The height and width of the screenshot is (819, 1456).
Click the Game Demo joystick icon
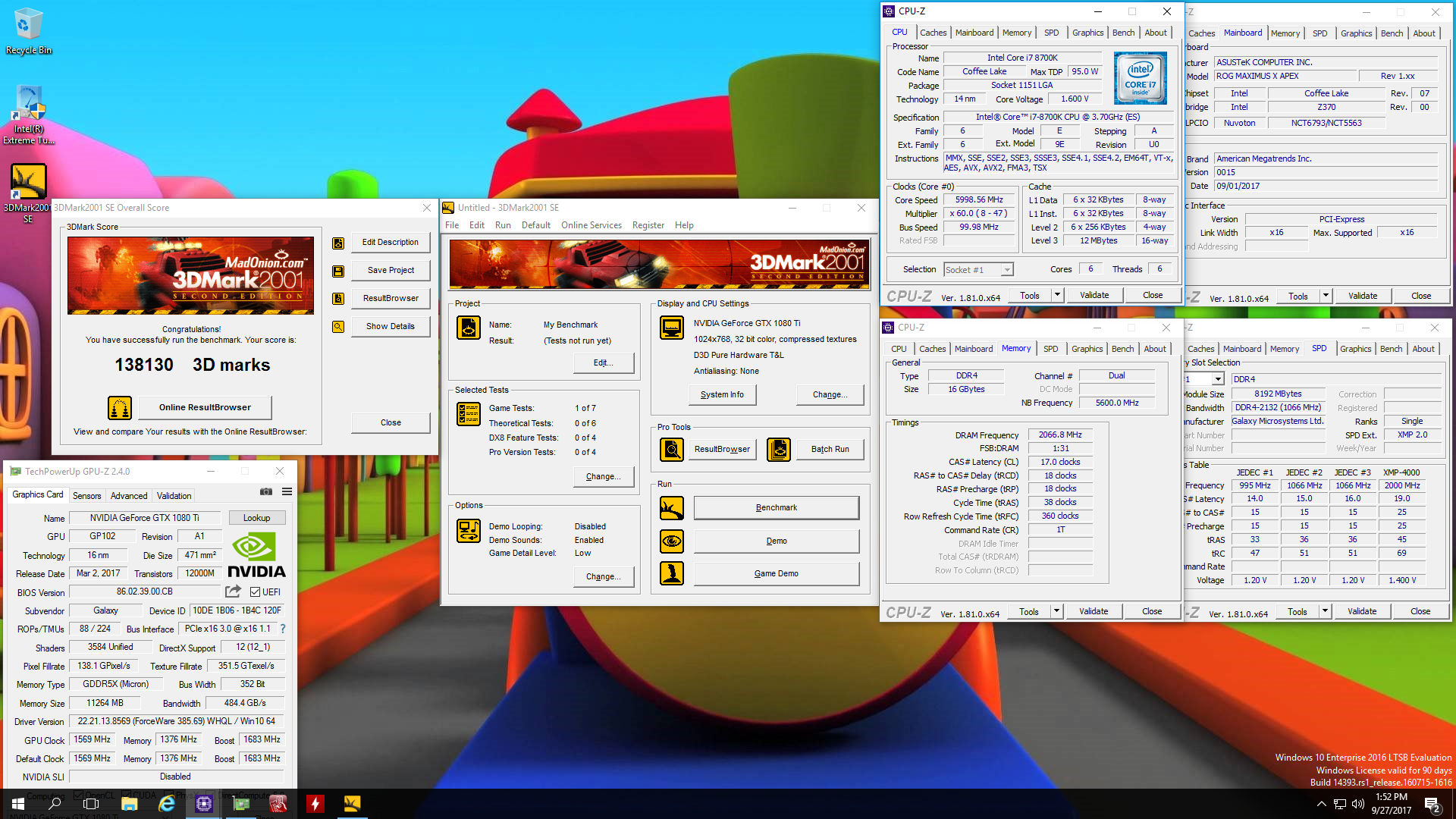point(672,573)
